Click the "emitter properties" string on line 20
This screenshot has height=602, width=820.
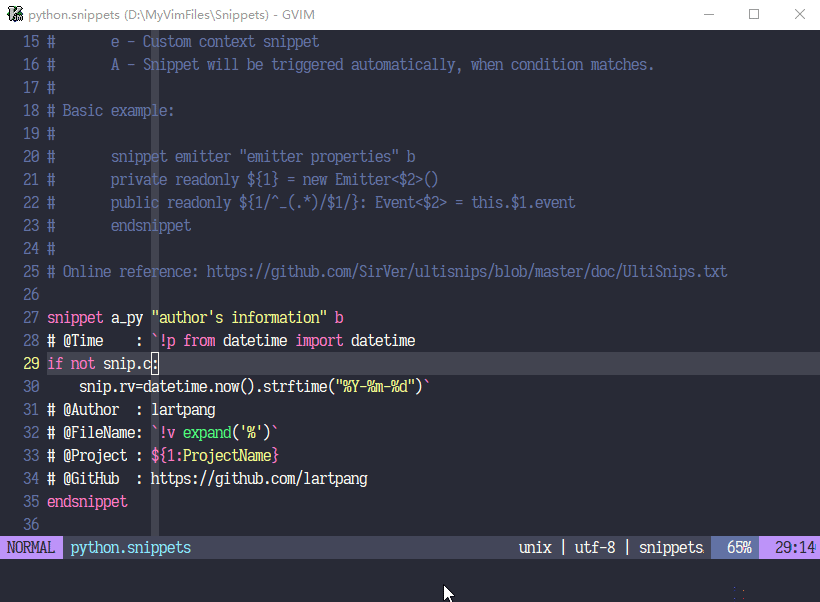coord(319,156)
